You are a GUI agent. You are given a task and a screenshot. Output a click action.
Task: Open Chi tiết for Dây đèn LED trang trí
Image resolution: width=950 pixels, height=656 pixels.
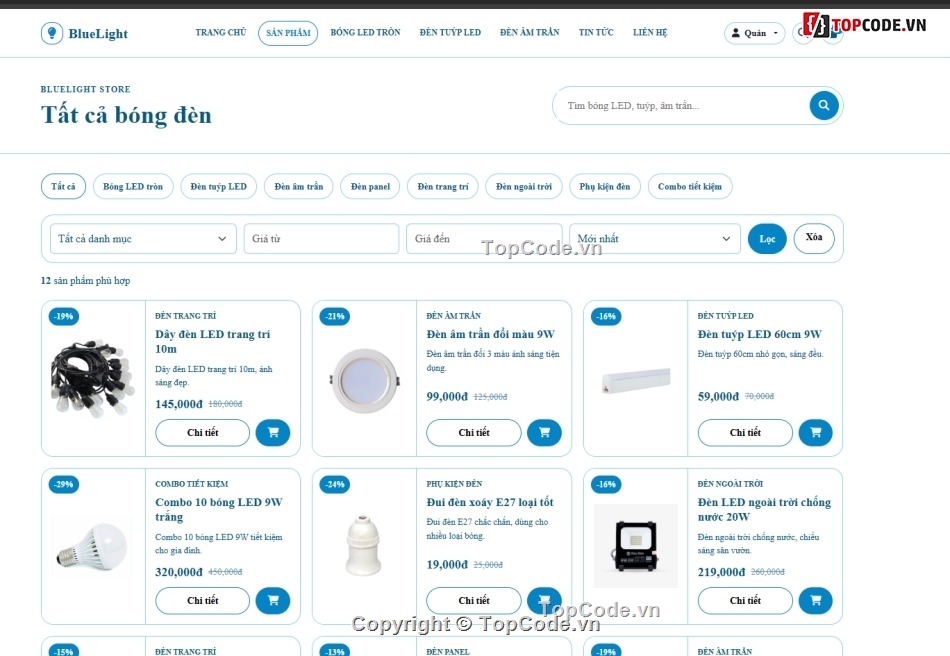[202, 432]
